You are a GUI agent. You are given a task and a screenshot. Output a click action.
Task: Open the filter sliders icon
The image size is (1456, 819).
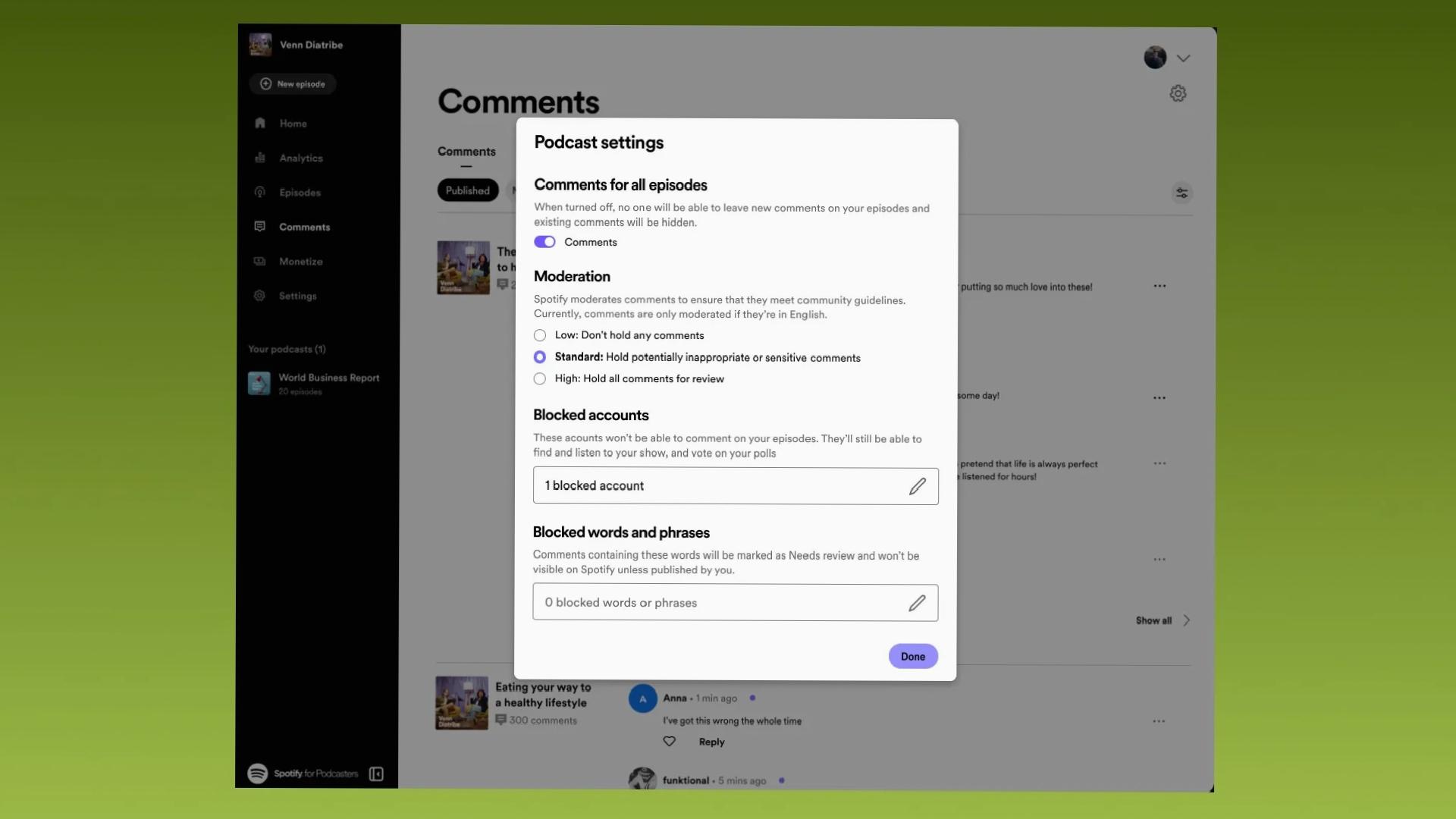pyautogui.click(x=1181, y=193)
